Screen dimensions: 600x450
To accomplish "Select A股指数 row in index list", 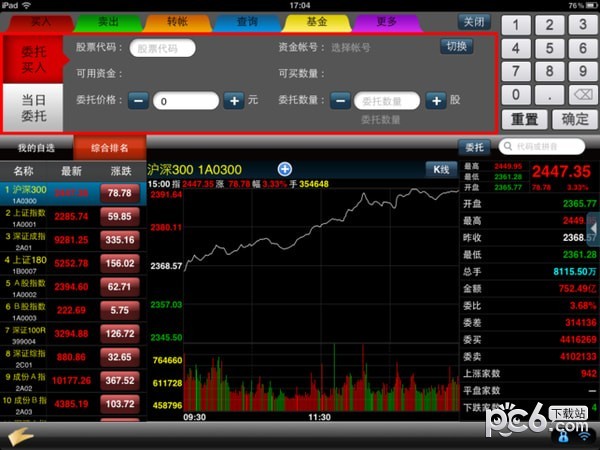I will coord(73,288).
